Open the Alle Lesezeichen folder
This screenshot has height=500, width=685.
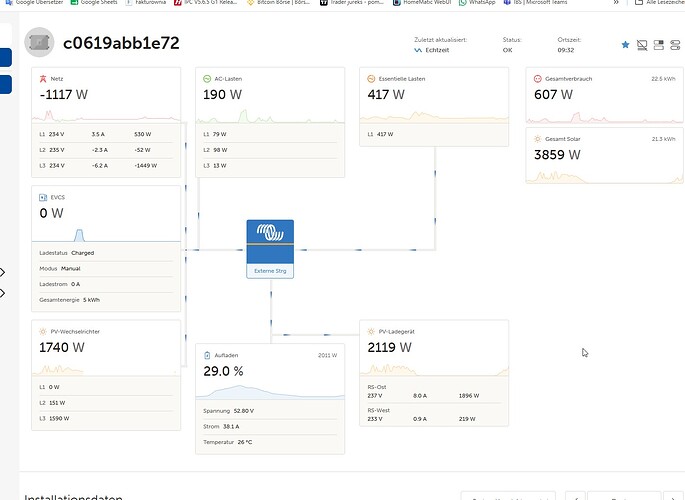coord(660,2)
